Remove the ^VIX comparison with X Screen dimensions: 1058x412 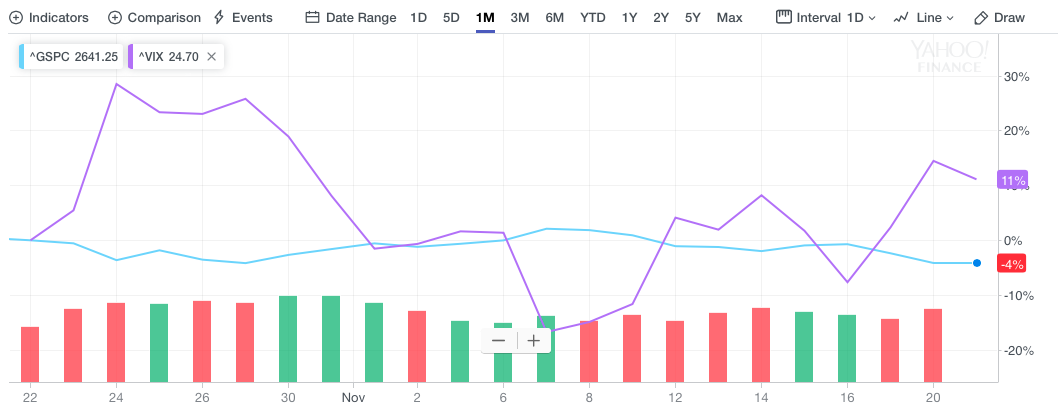[x=211, y=57]
